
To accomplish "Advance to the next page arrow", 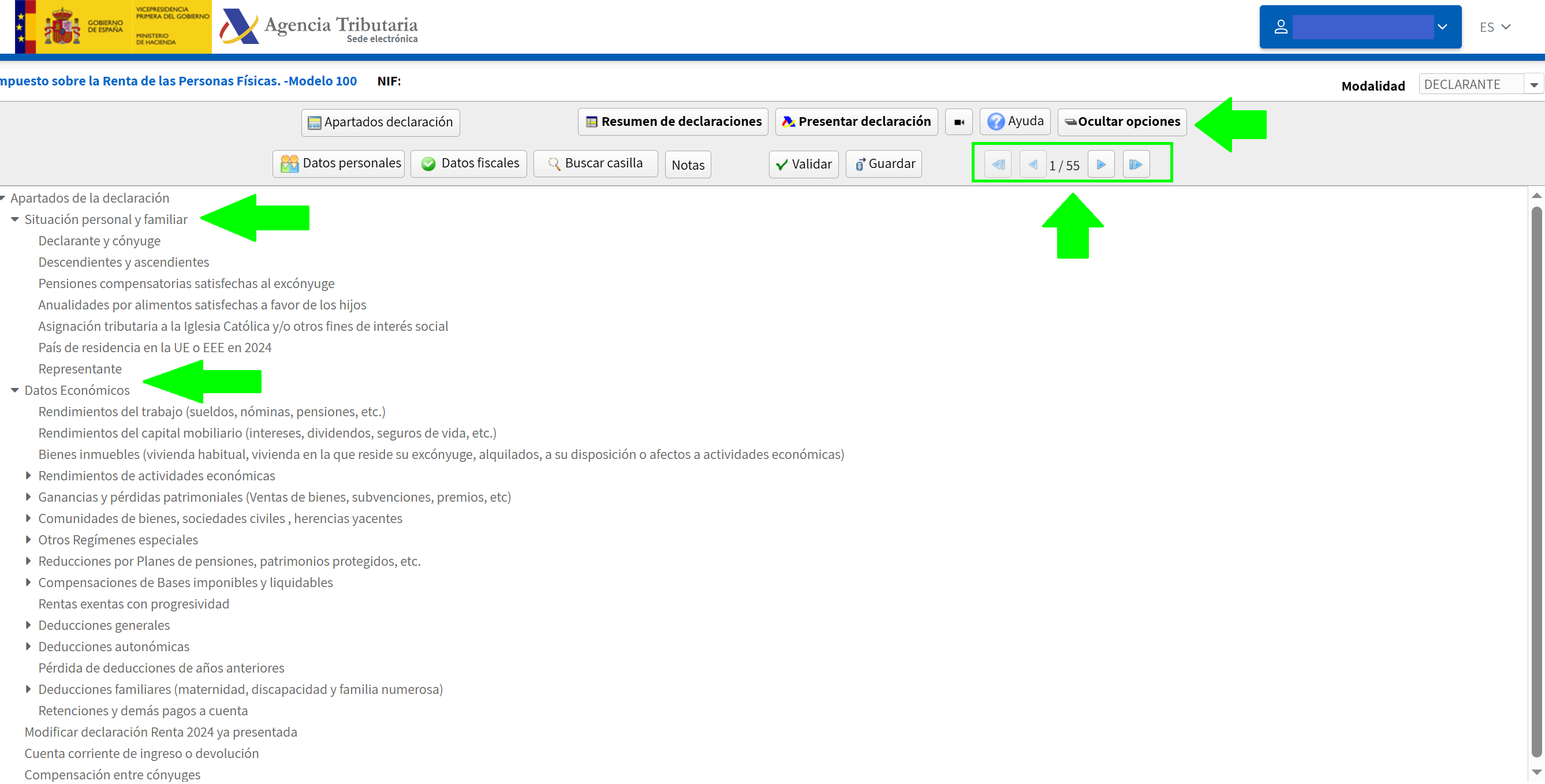I will pos(1101,164).
